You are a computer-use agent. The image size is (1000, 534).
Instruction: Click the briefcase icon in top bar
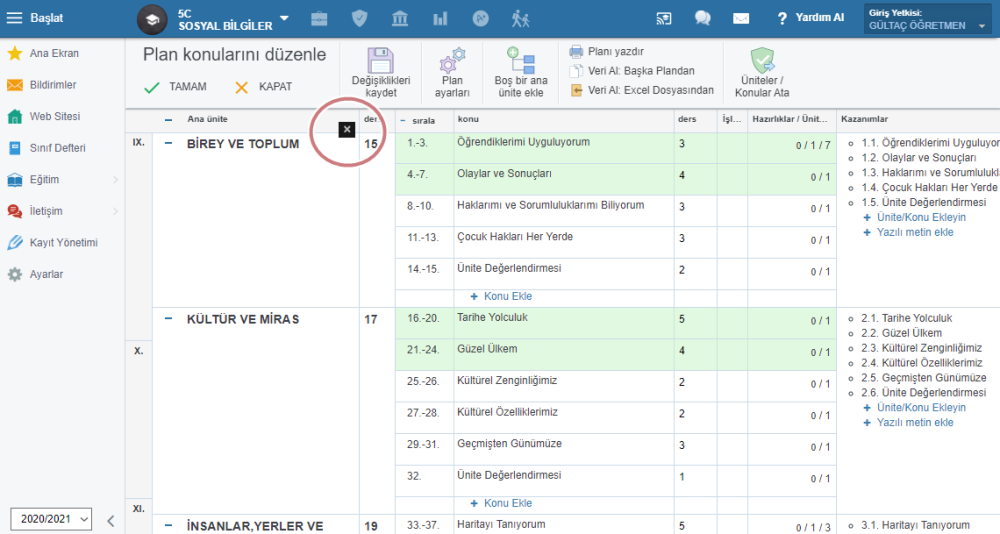coord(319,18)
